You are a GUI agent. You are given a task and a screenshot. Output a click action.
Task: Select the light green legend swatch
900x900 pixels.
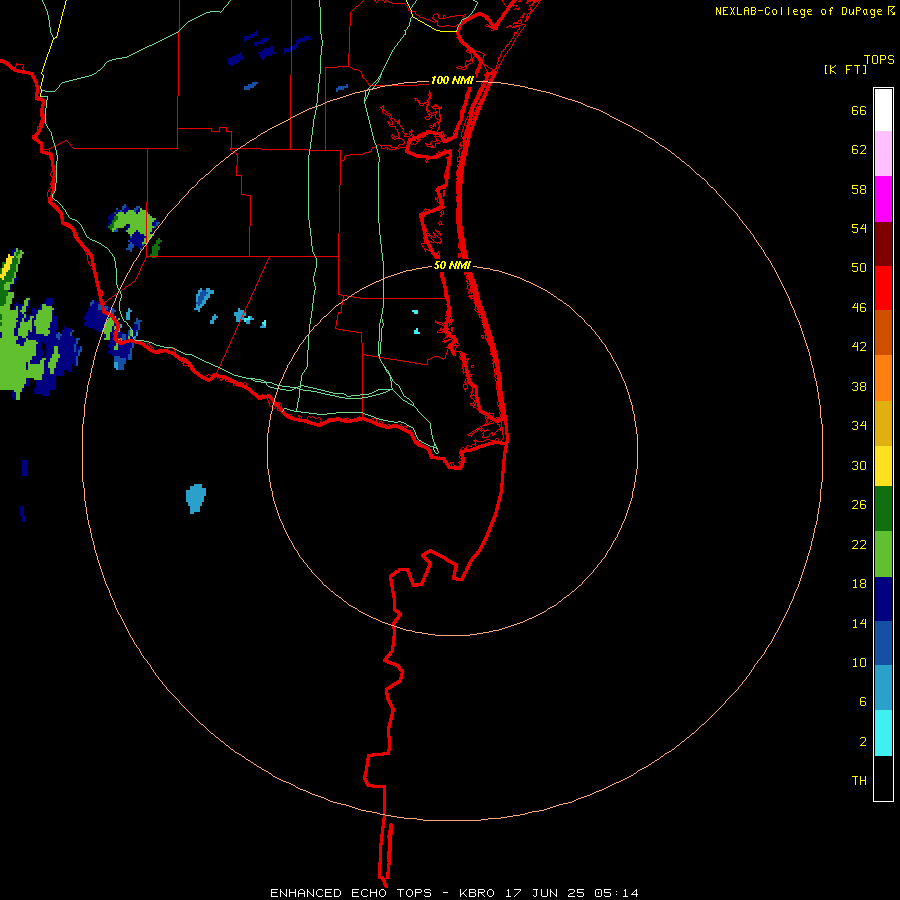pos(883,554)
